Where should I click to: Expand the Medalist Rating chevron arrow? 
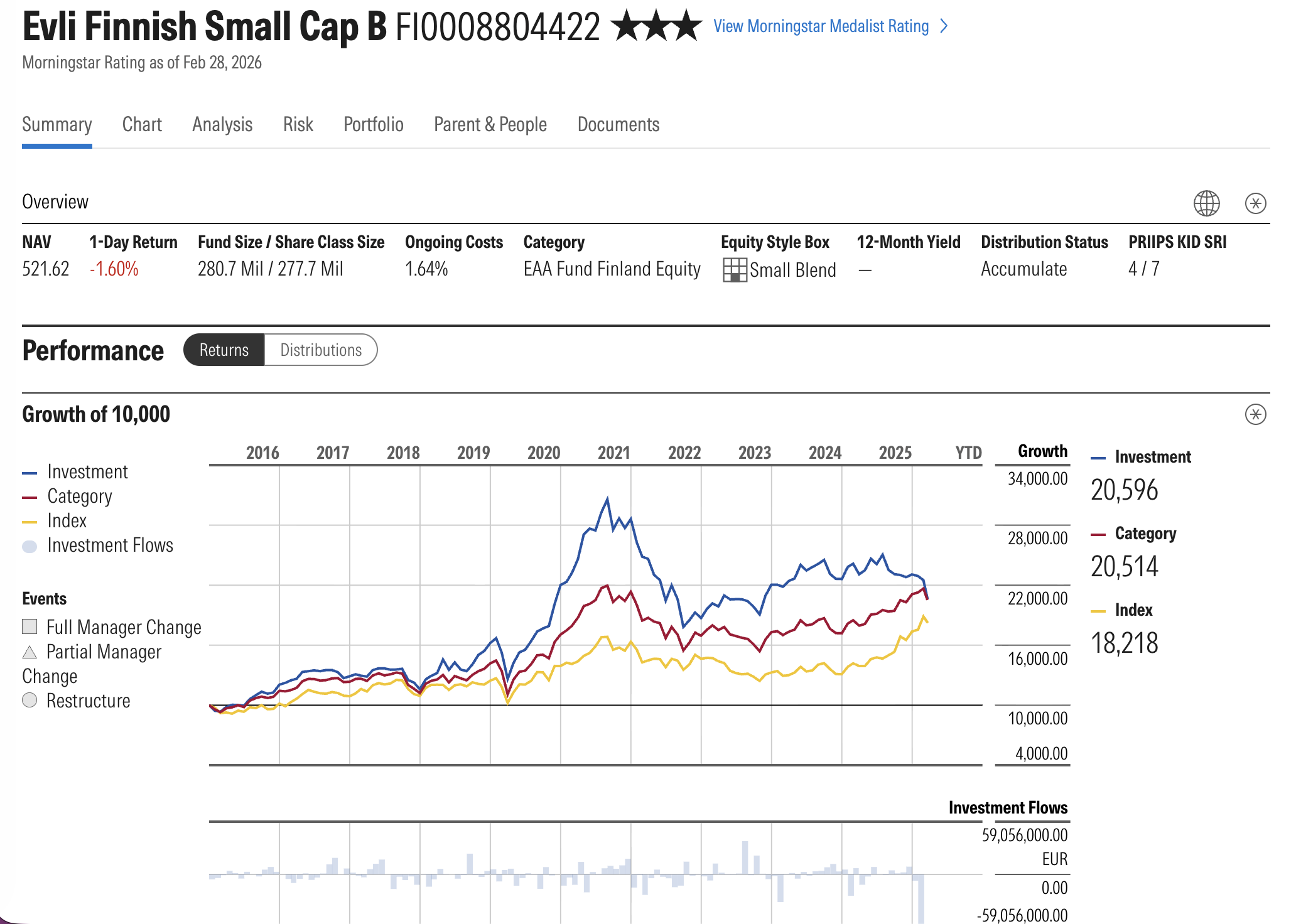[x=944, y=26]
